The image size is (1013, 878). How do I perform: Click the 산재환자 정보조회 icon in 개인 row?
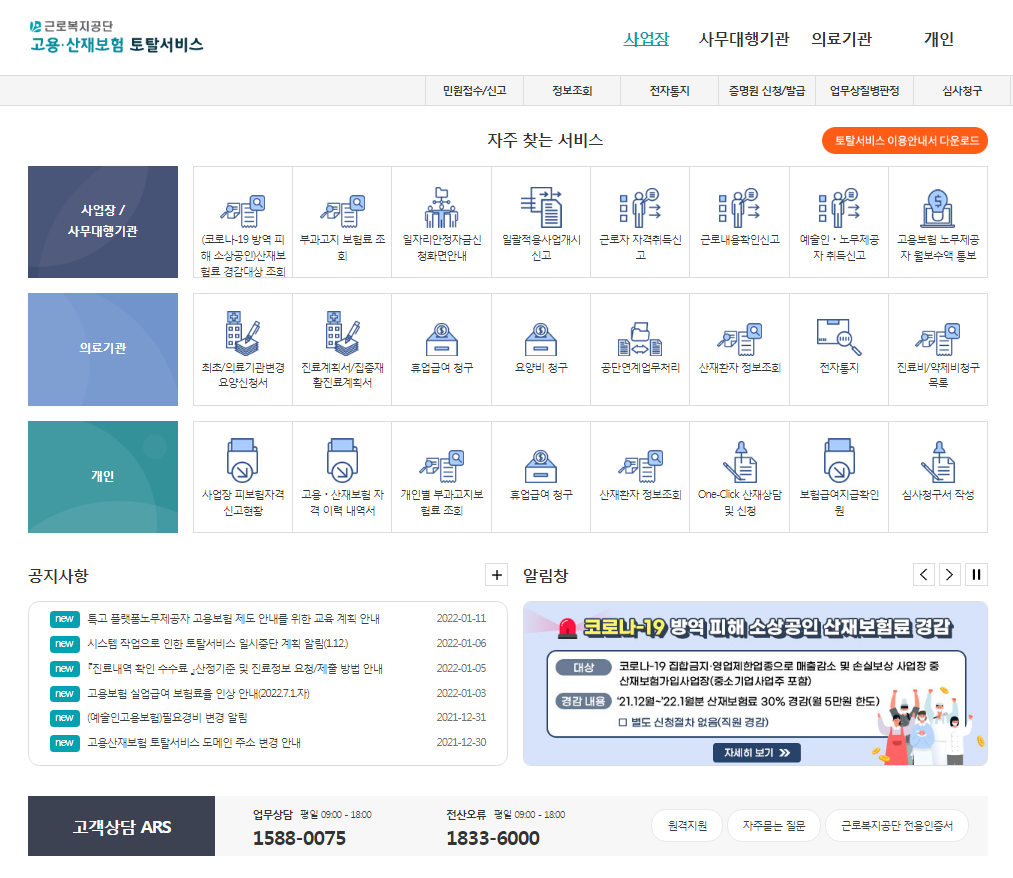tap(640, 476)
